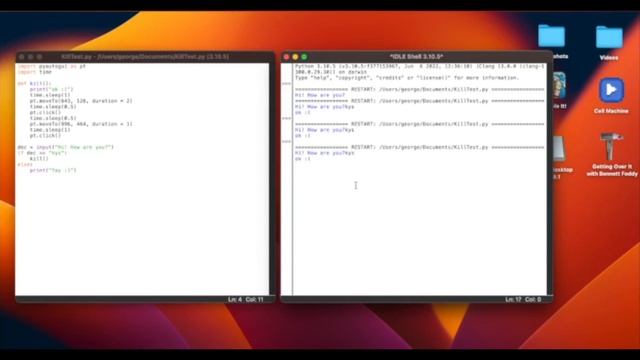Screen dimensions: 640x360
Task: Click the pt.moveTo(643, 120, duration = 2) line
Action: point(81,101)
